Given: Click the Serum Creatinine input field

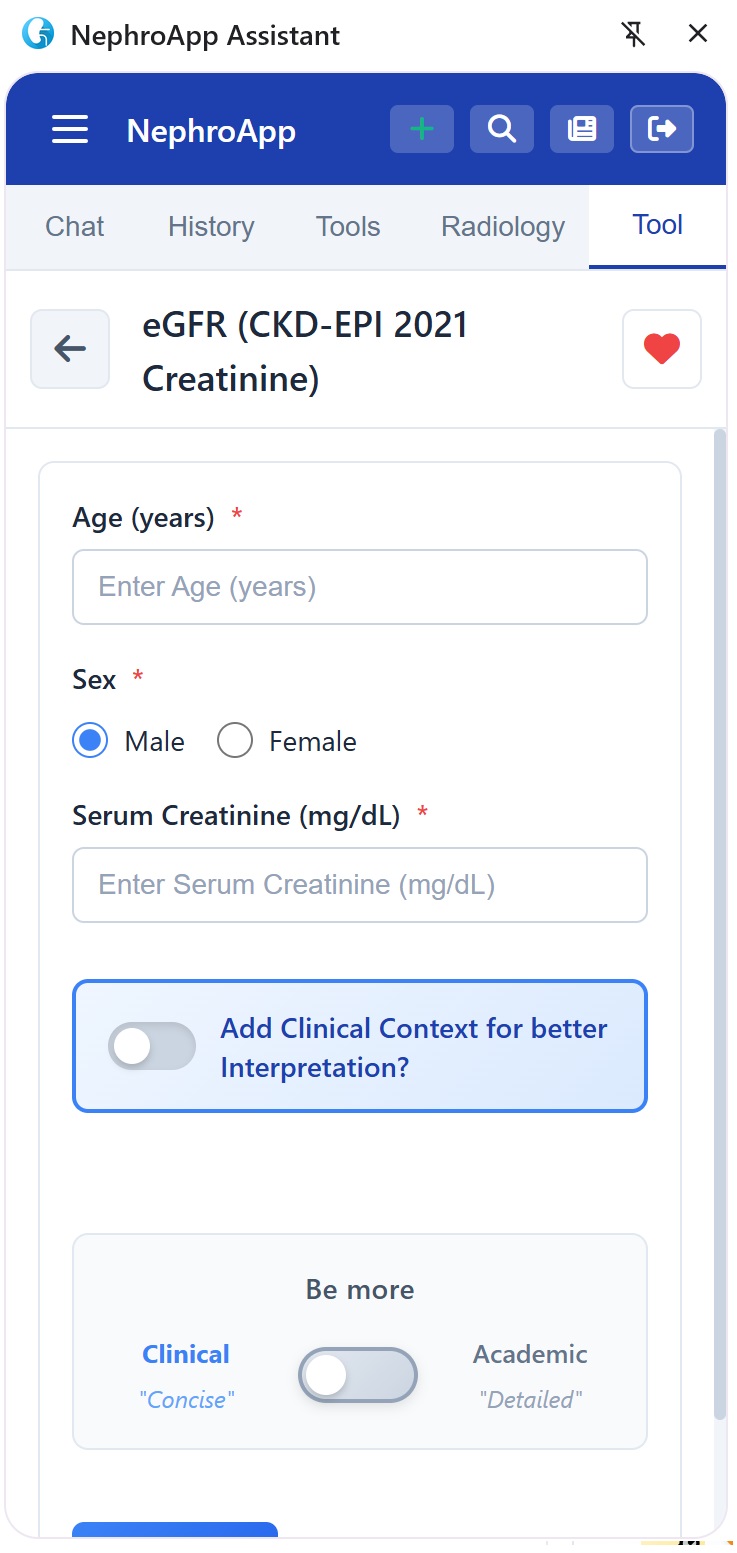Looking at the screenshot, I should [360, 885].
